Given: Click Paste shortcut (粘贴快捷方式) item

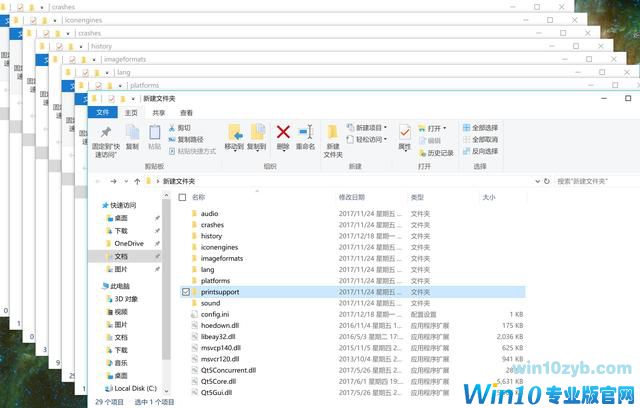Looking at the screenshot, I should pyautogui.click(x=192, y=151).
